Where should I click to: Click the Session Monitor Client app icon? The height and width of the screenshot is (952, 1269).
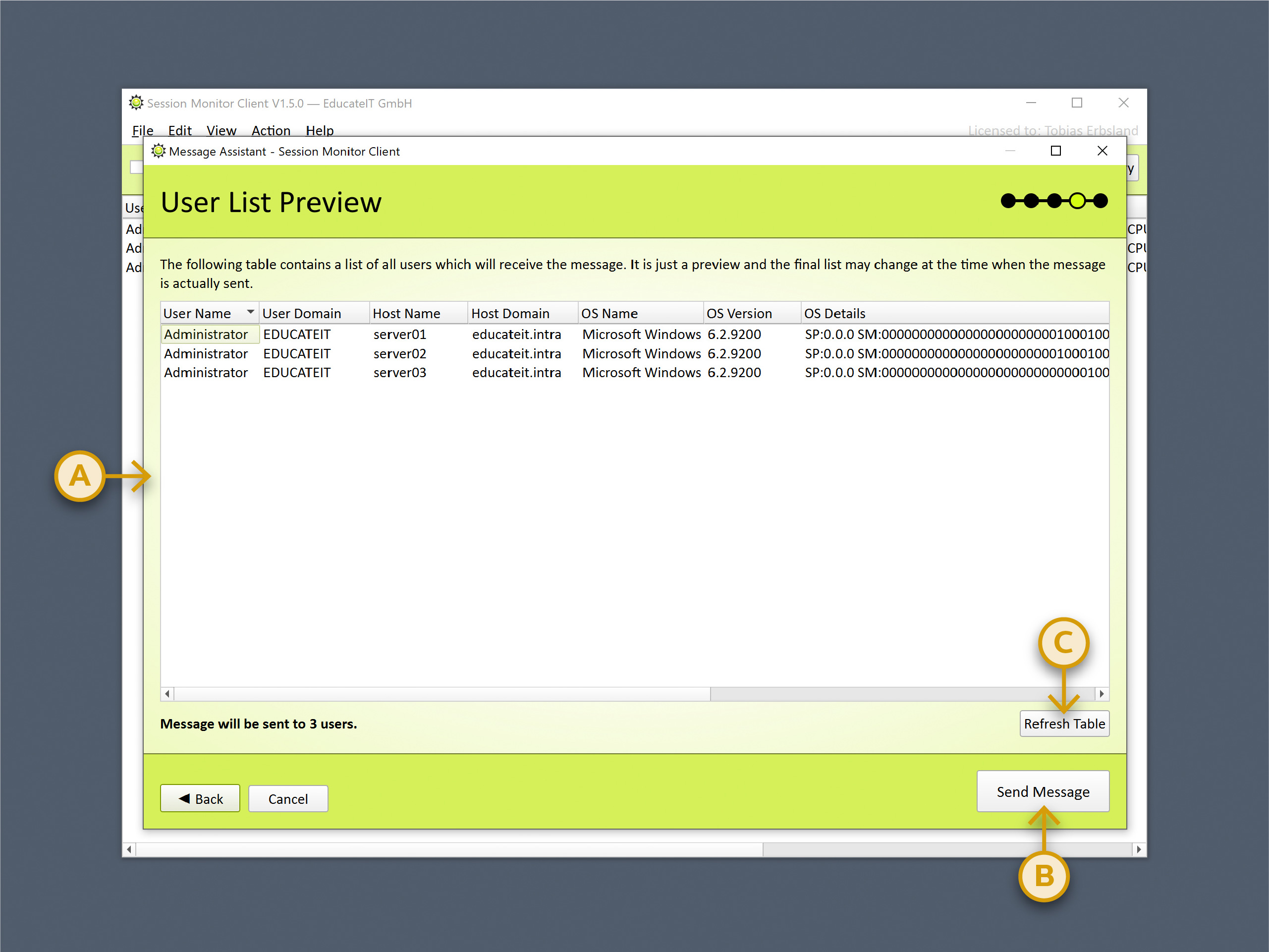[x=136, y=103]
